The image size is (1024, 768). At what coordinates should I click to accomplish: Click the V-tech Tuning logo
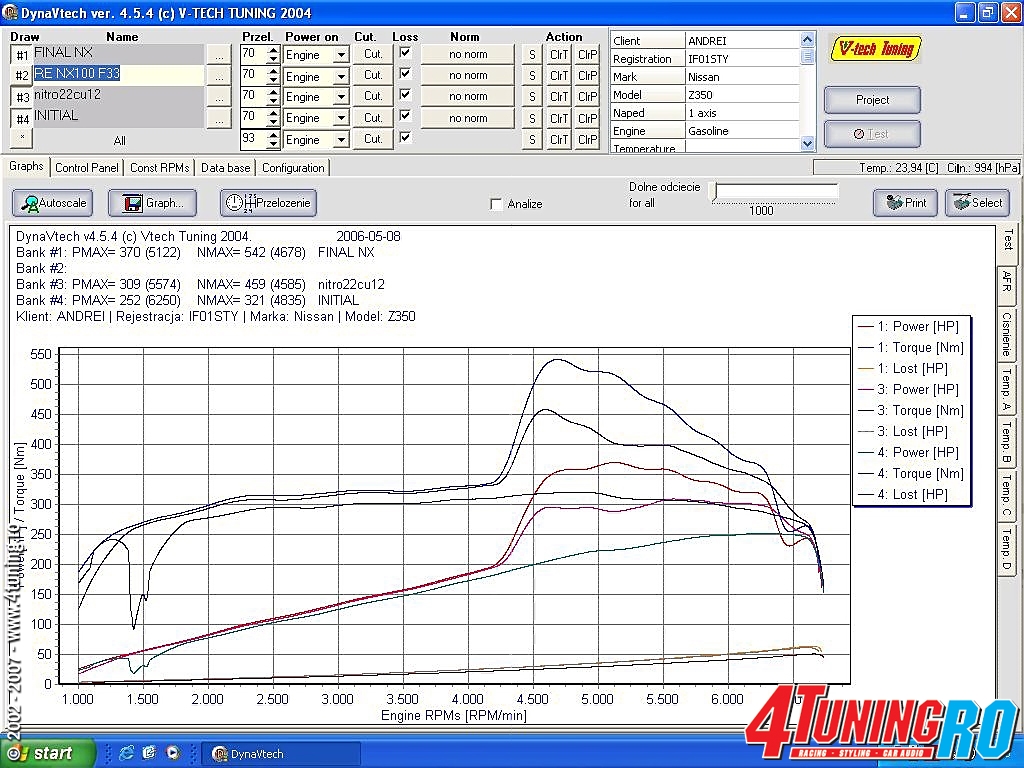[876, 48]
